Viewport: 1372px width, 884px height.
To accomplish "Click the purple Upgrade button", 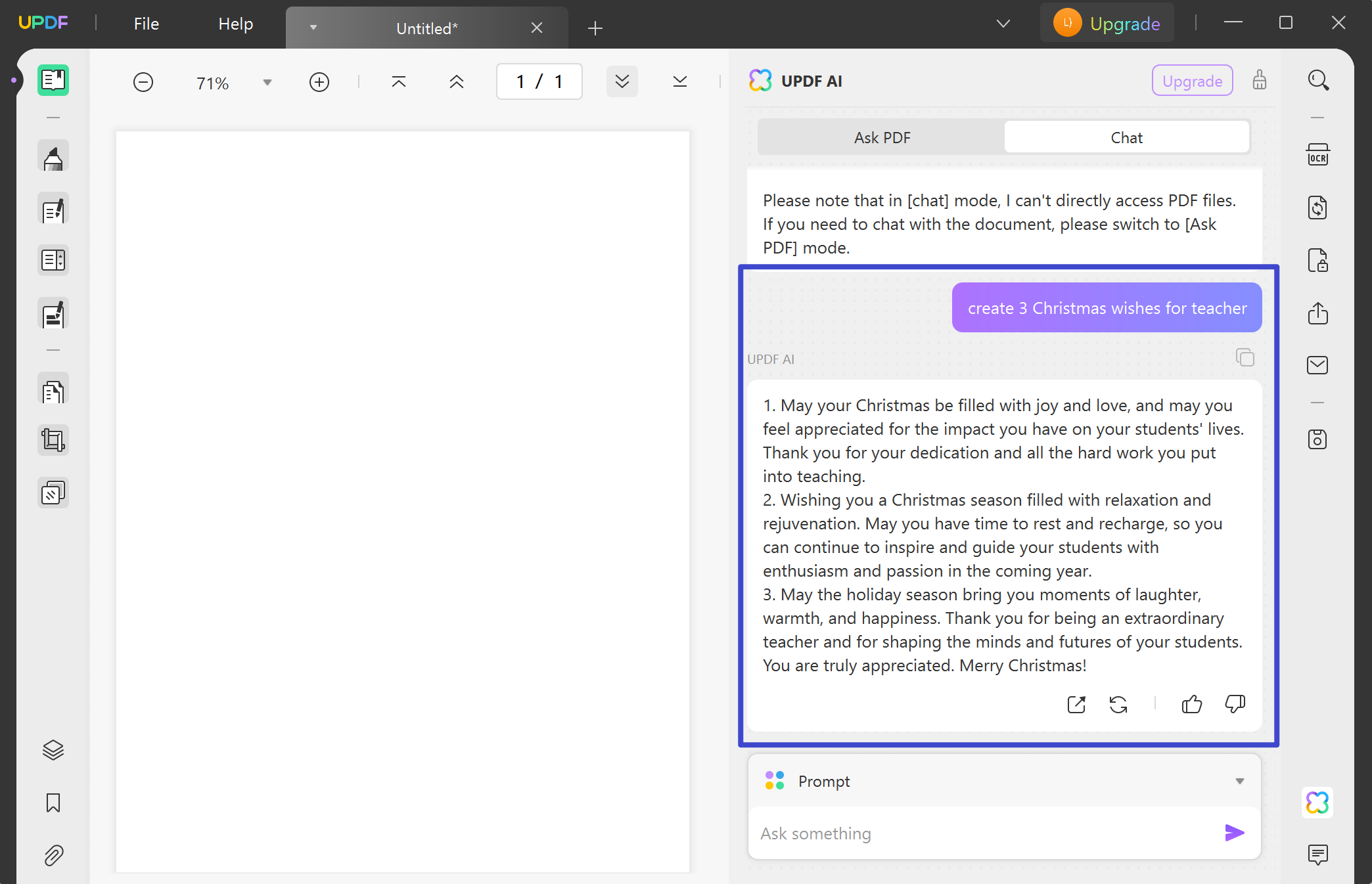I will (x=1192, y=81).
